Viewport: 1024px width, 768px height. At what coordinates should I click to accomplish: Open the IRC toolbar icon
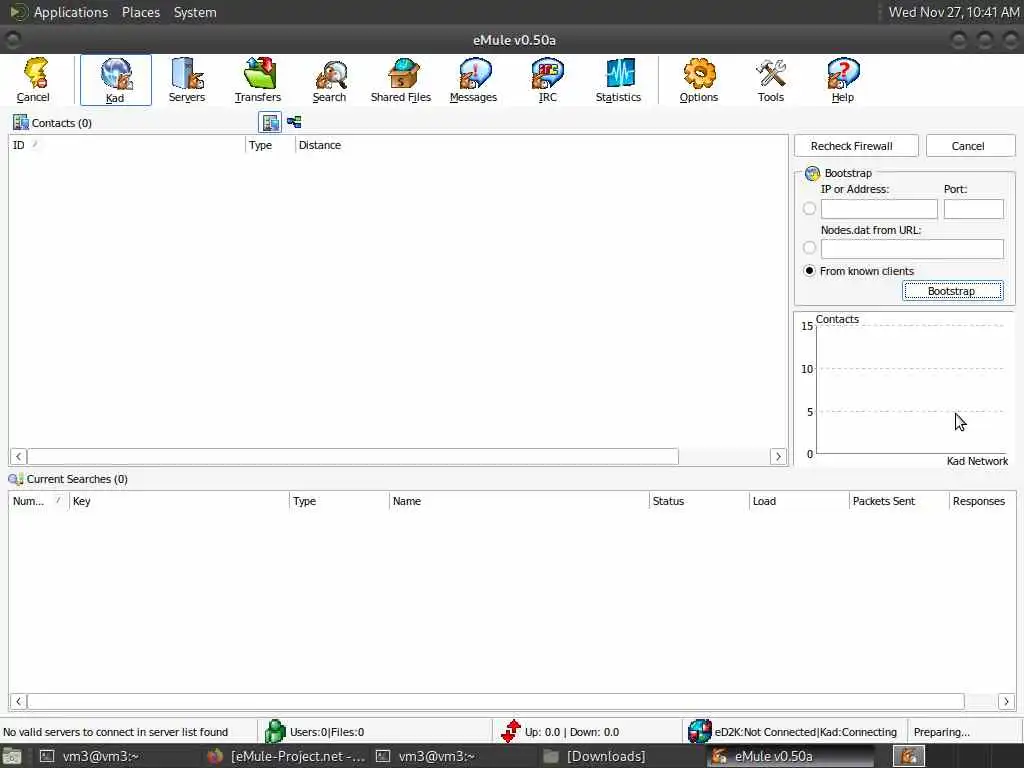click(547, 80)
